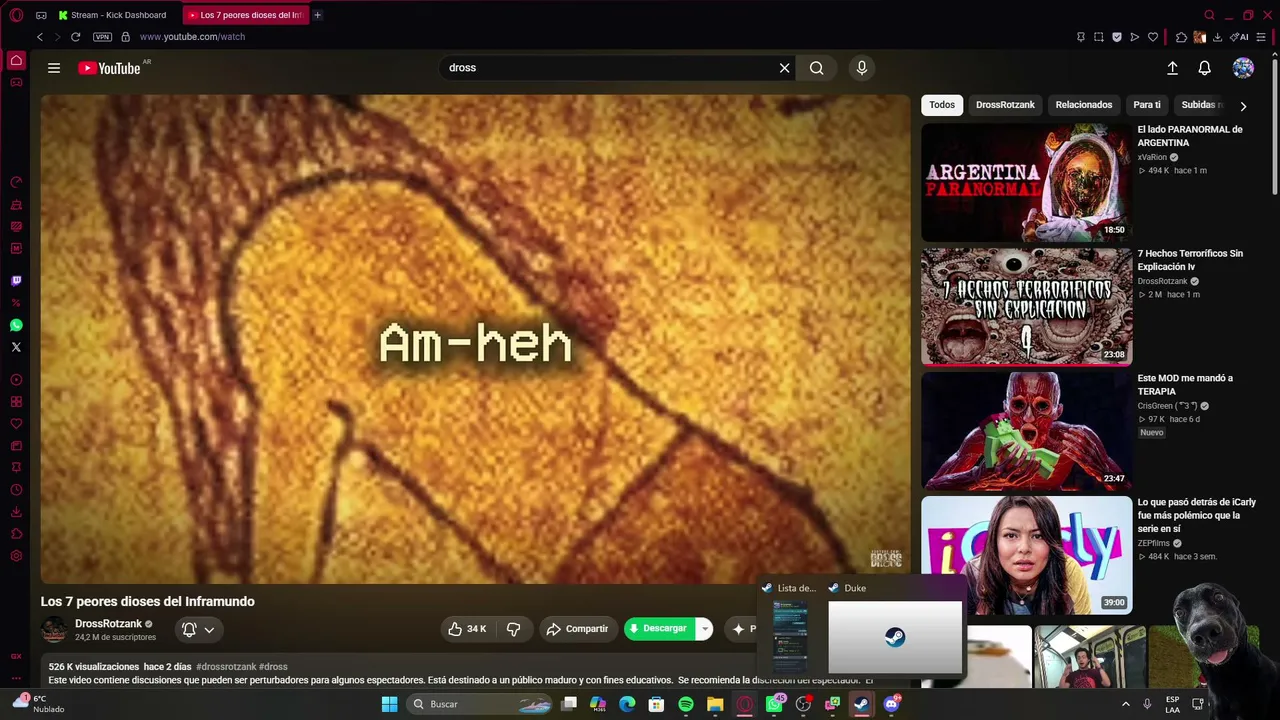
Task: Select the Todos filter chip
Action: coord(942,105)
